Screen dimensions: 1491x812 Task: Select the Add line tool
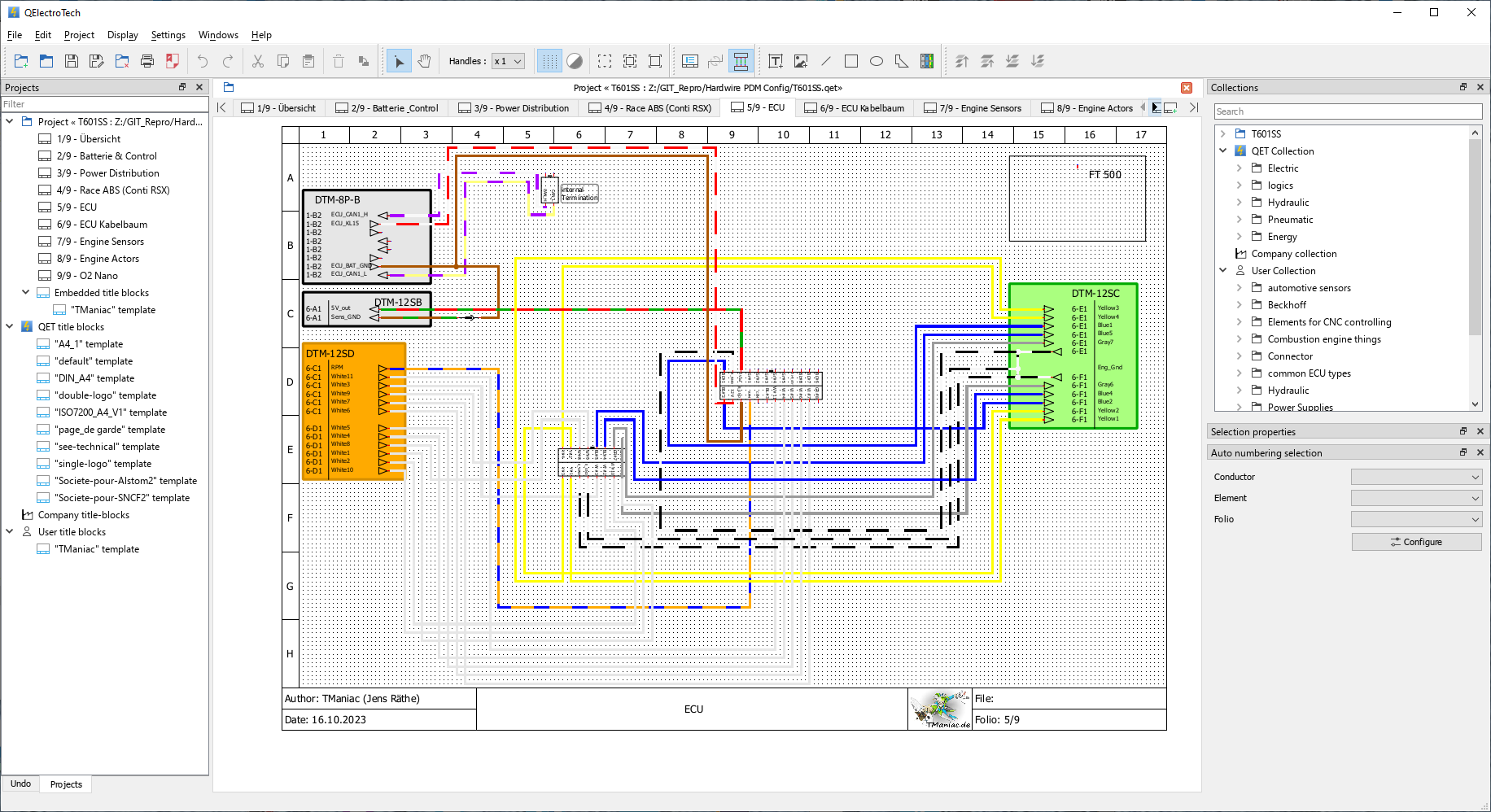826,61
